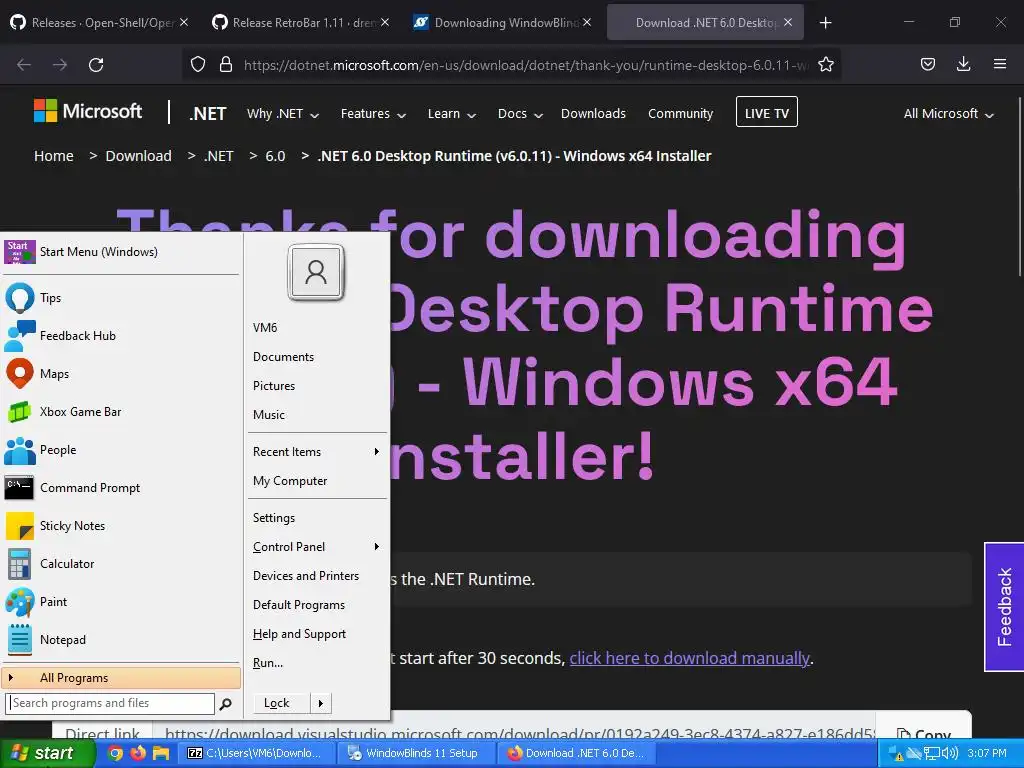Go to Microsoft home via logo
Image resolution: width=1024 pixels, height=768 pixels.
[x=88, y=111]
